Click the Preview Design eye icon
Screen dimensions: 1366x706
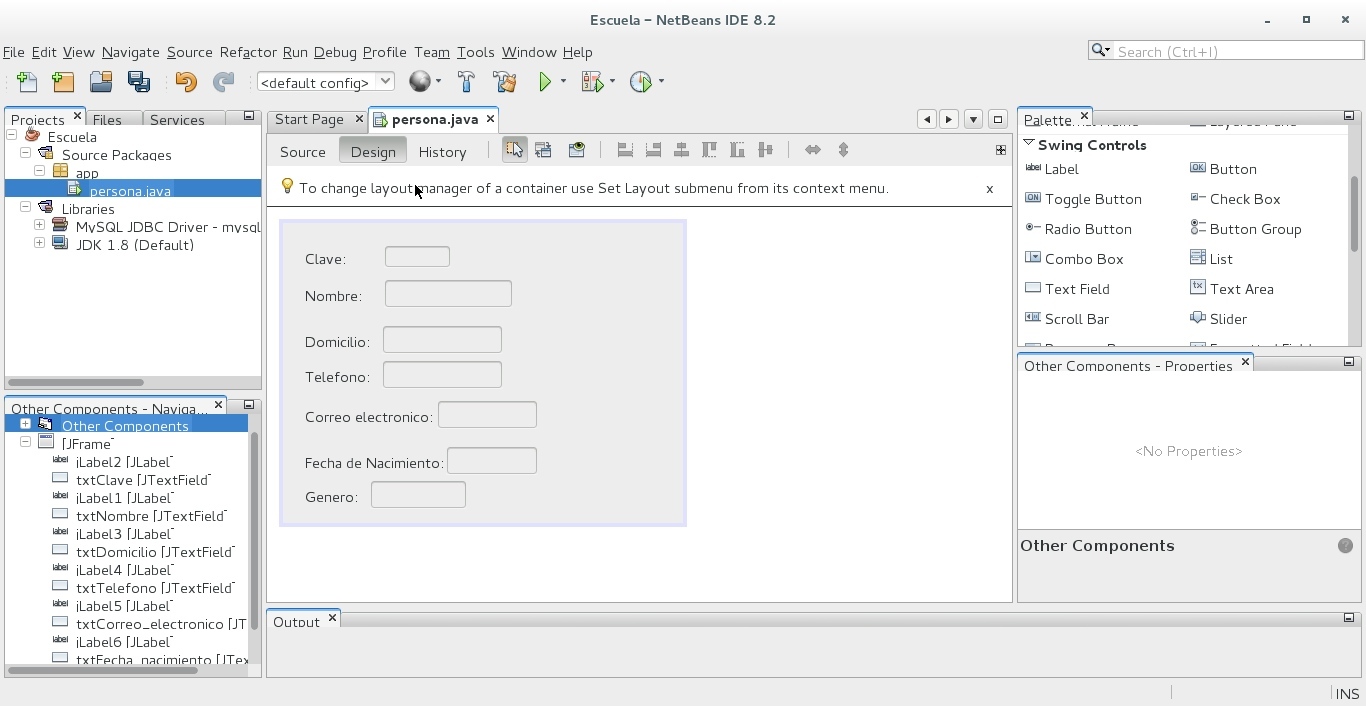[577, 150]
